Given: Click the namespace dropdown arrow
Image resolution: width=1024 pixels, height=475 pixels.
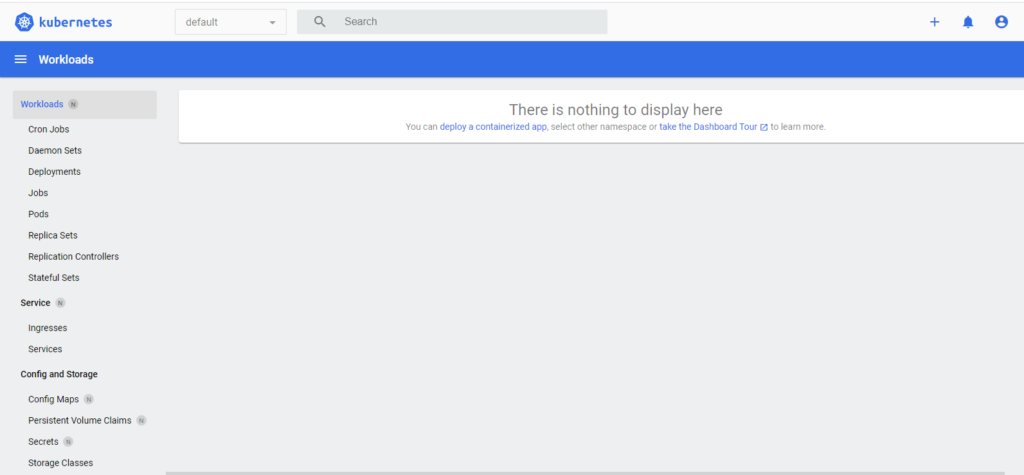Looking at the screenshot, I should point(272,22).
